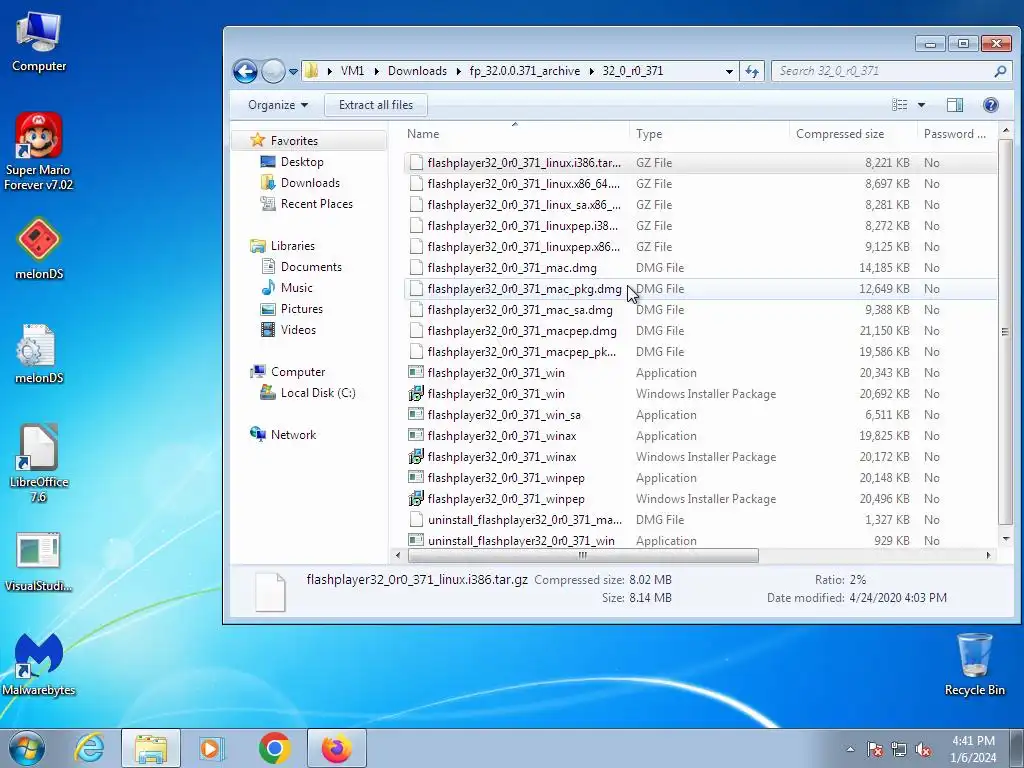The image size is (1024, 768).
Task: Click the vertical scrollbar down arrow
Action: (1006, 539)
